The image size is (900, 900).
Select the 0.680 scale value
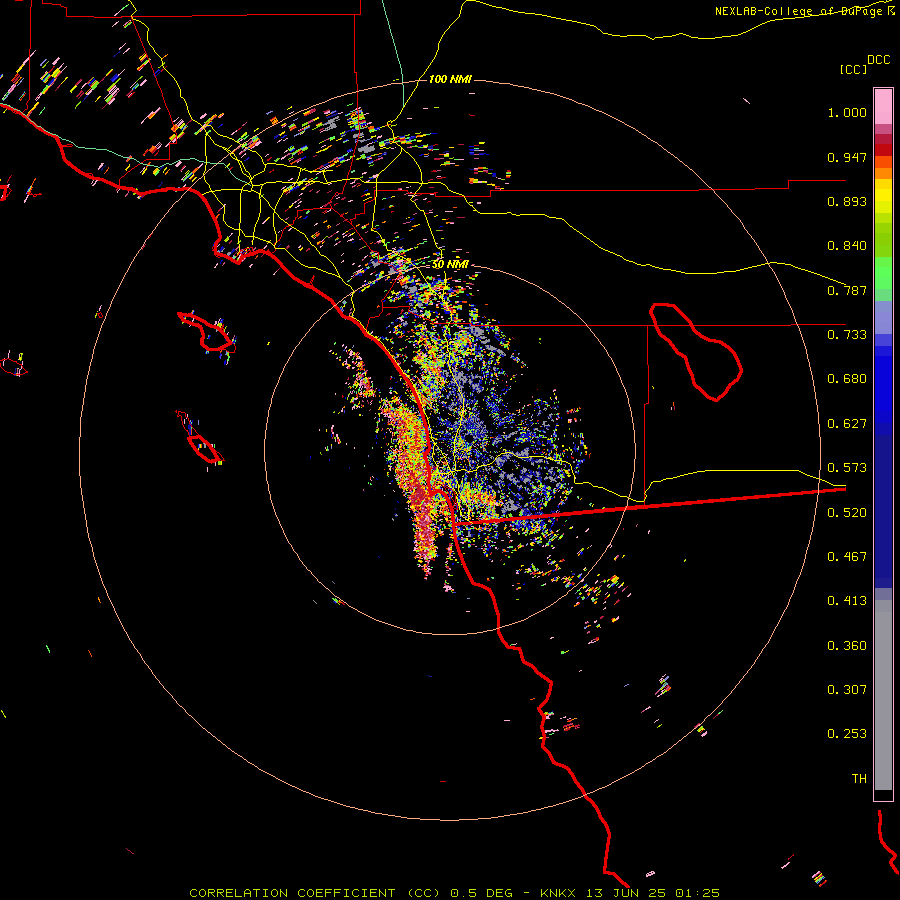click(847, 379)
